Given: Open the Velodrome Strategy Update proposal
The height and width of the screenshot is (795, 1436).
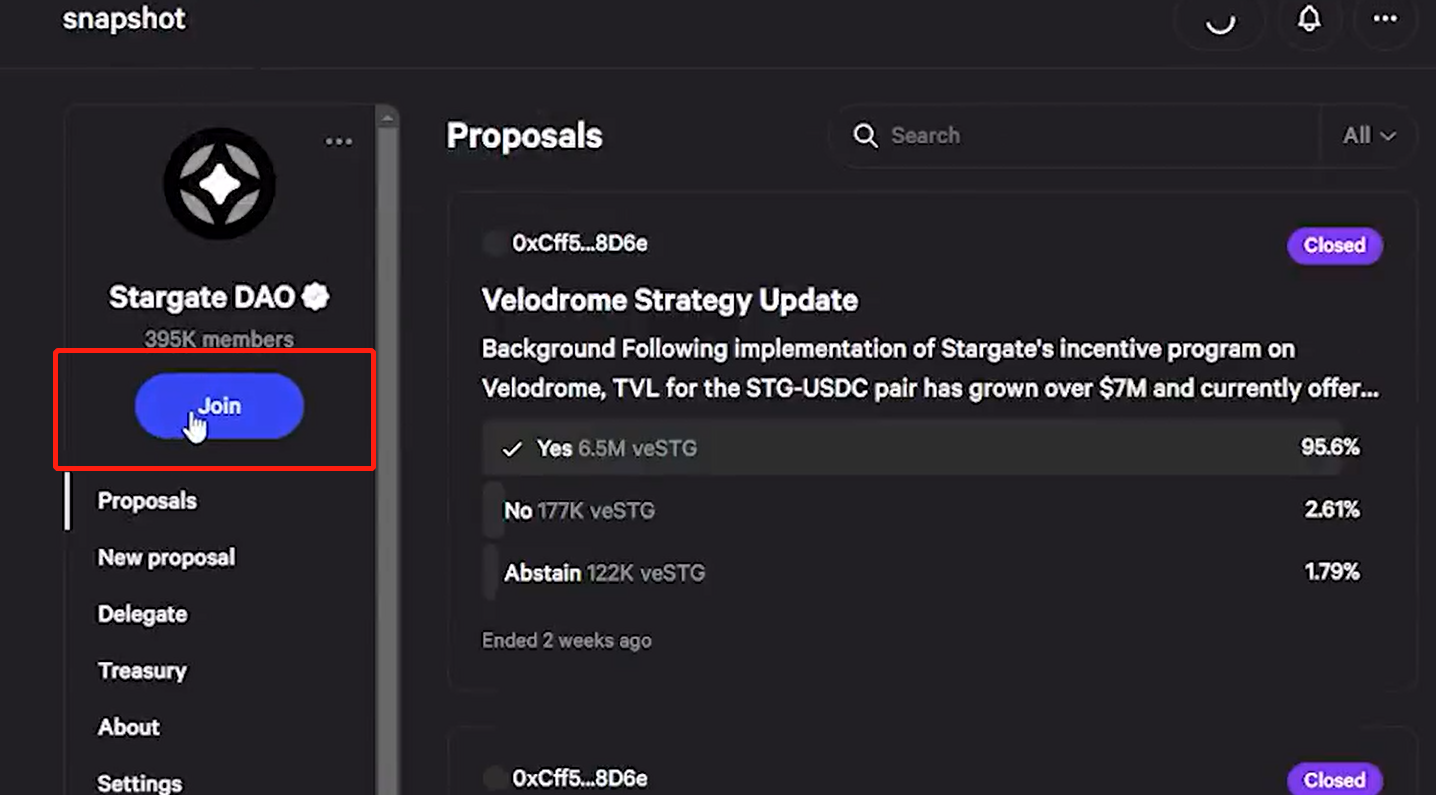Looking at the screenshot, I should point(669,300).
